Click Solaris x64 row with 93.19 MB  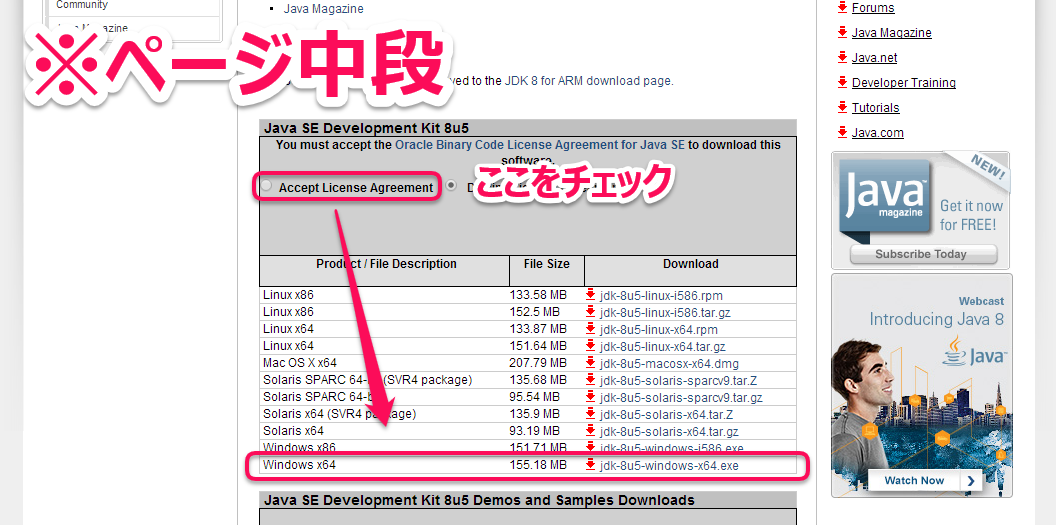coord(528,431)
